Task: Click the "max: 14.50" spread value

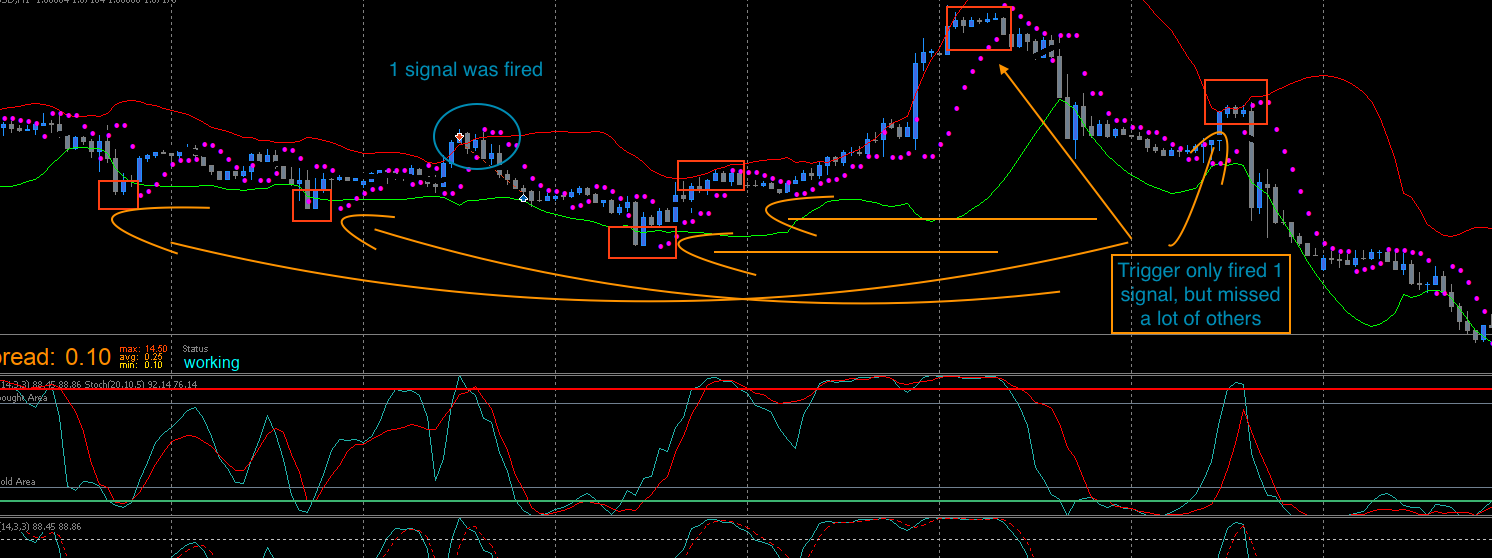Action: (x=143, y=348)
